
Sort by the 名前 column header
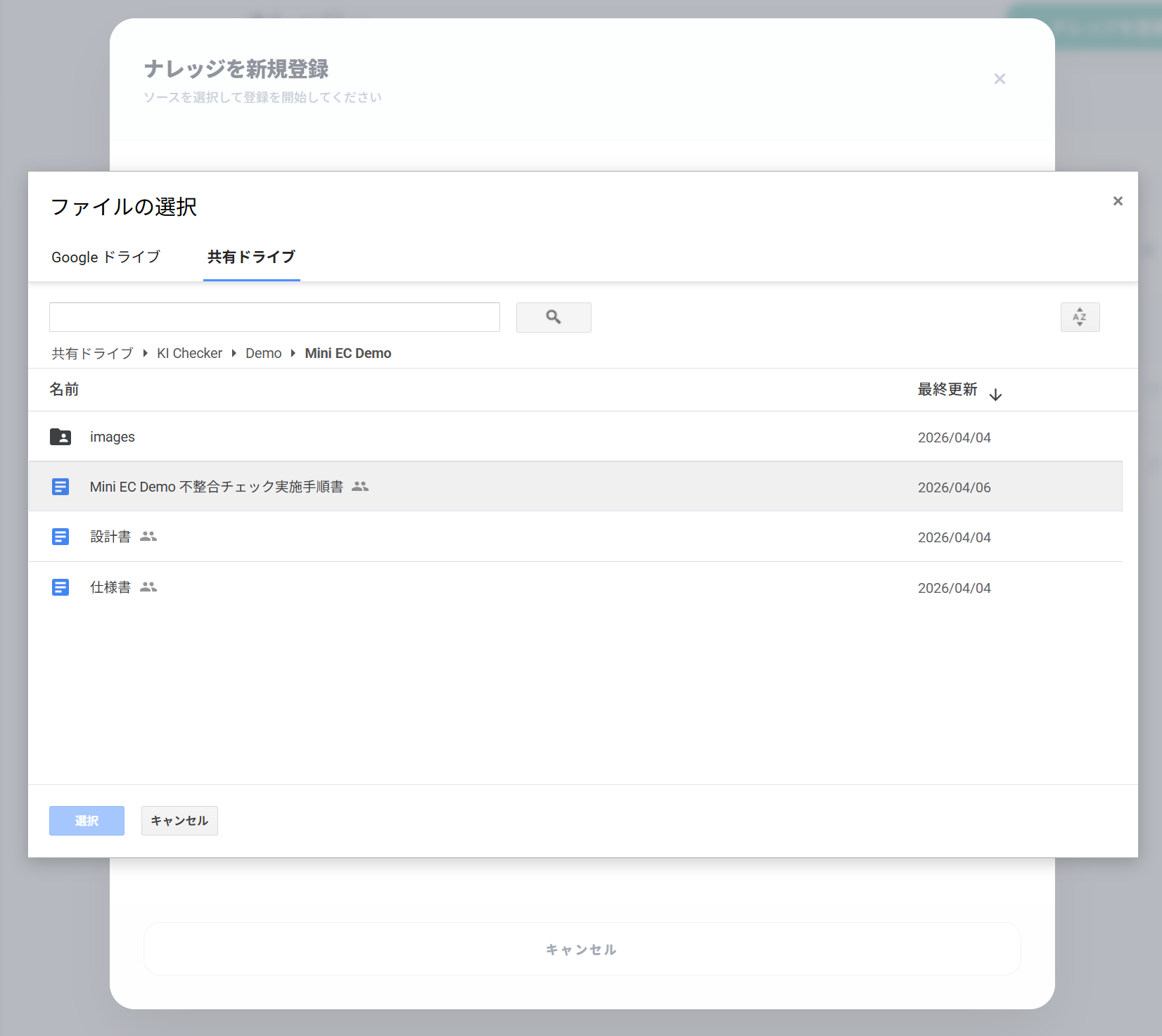pos(64,390)
